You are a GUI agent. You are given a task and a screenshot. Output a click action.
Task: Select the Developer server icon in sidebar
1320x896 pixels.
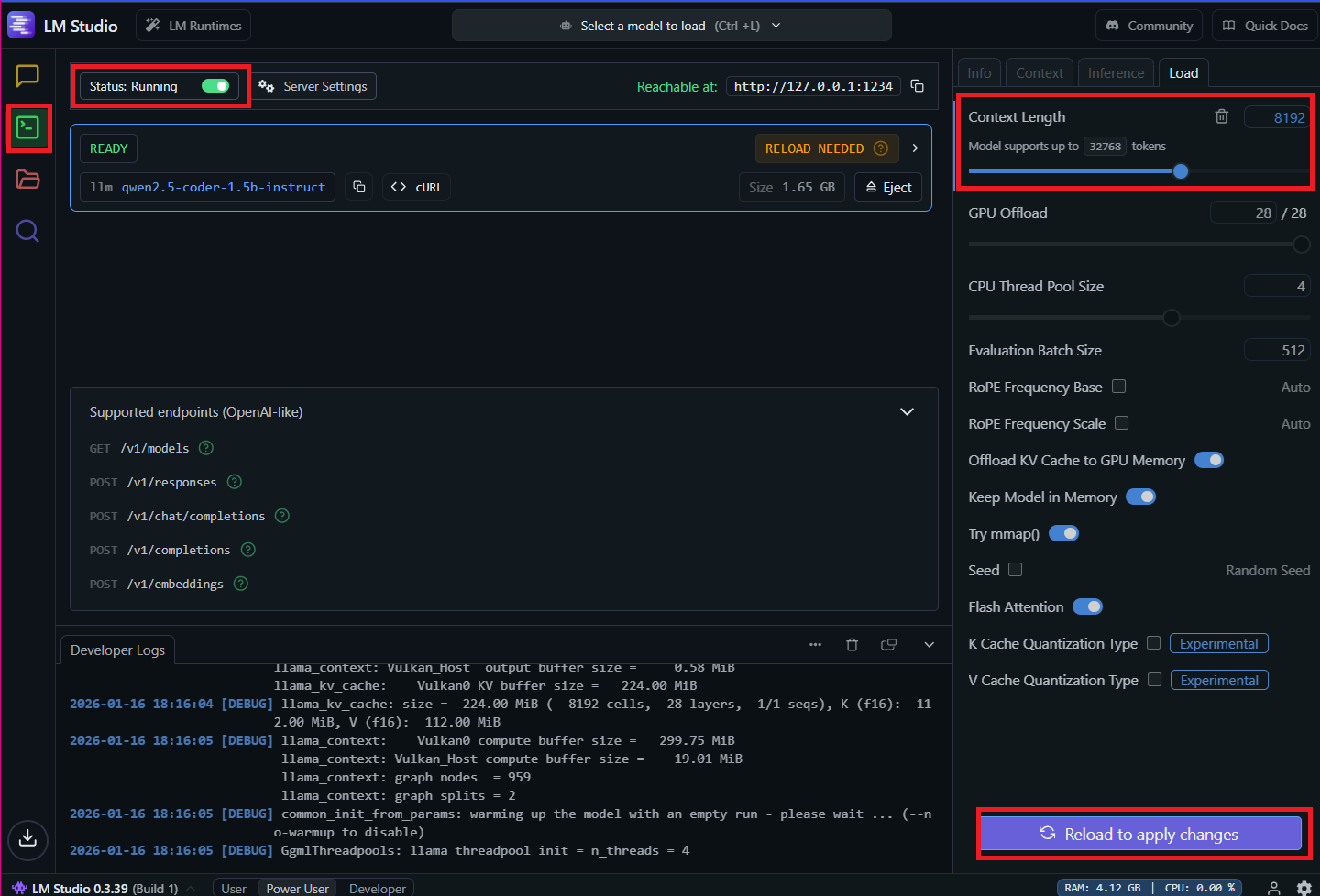(x=27, y=129)
